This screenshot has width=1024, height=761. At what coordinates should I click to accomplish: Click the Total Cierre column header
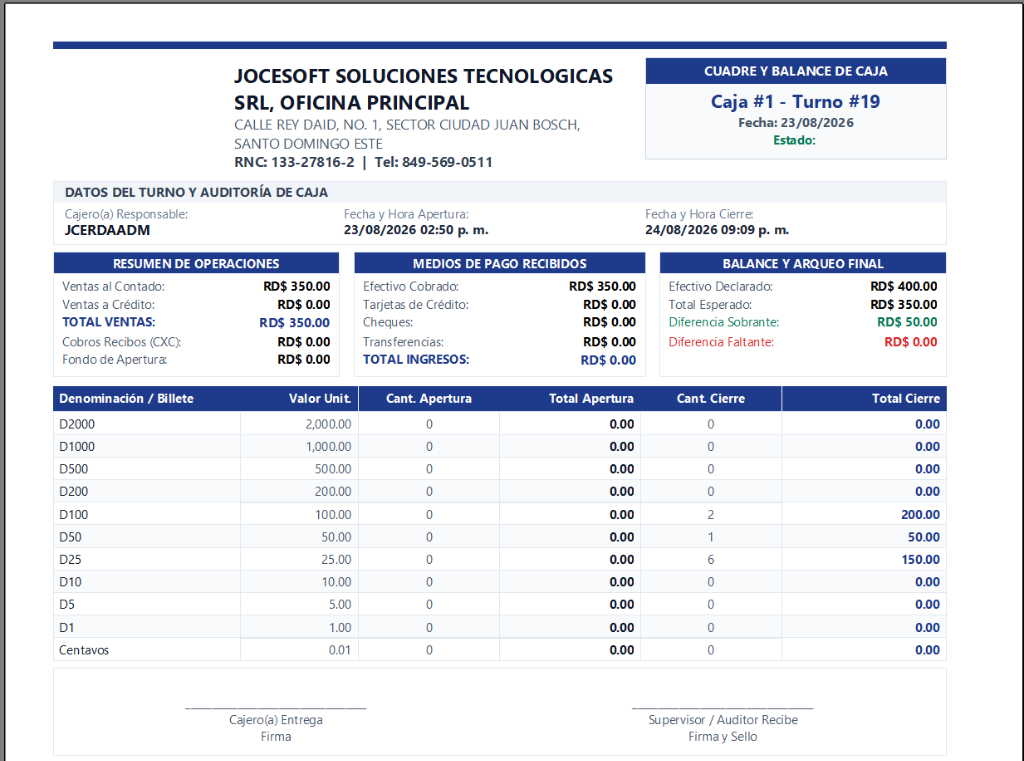[x=906, y=398]
